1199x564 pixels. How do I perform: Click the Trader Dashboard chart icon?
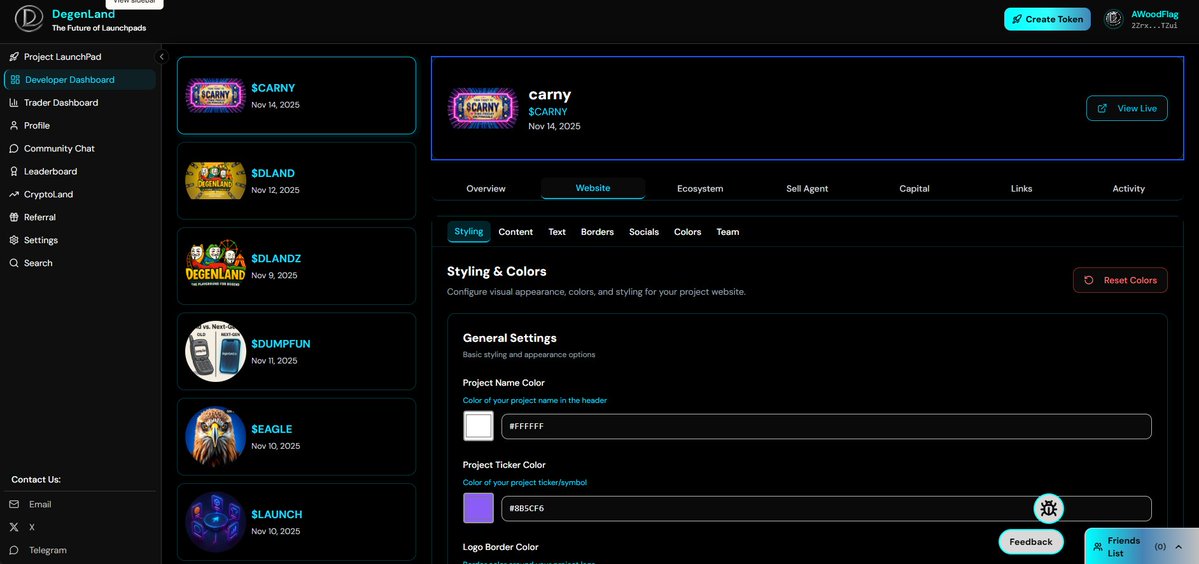pos(14,102)
